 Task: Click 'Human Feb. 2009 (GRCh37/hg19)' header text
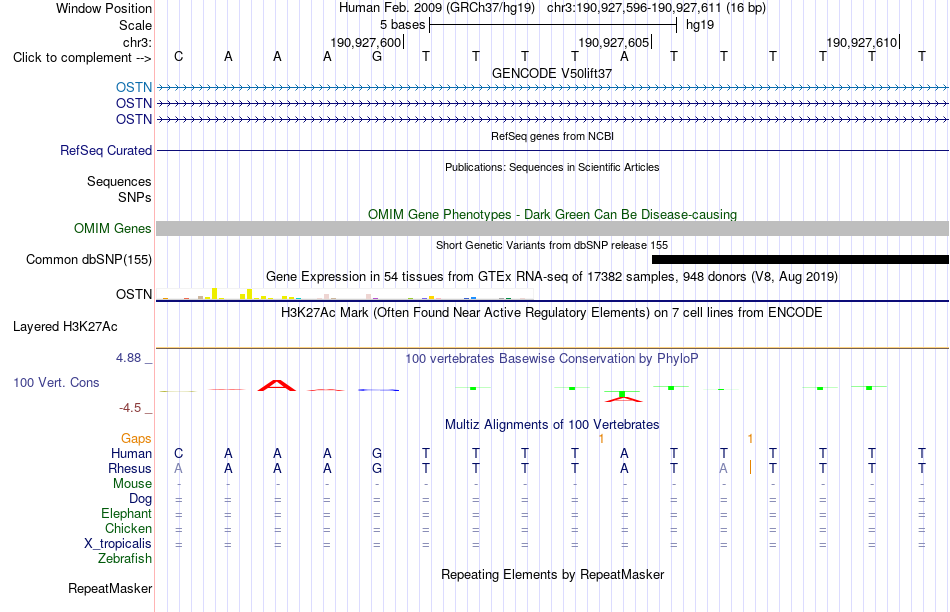437,8
